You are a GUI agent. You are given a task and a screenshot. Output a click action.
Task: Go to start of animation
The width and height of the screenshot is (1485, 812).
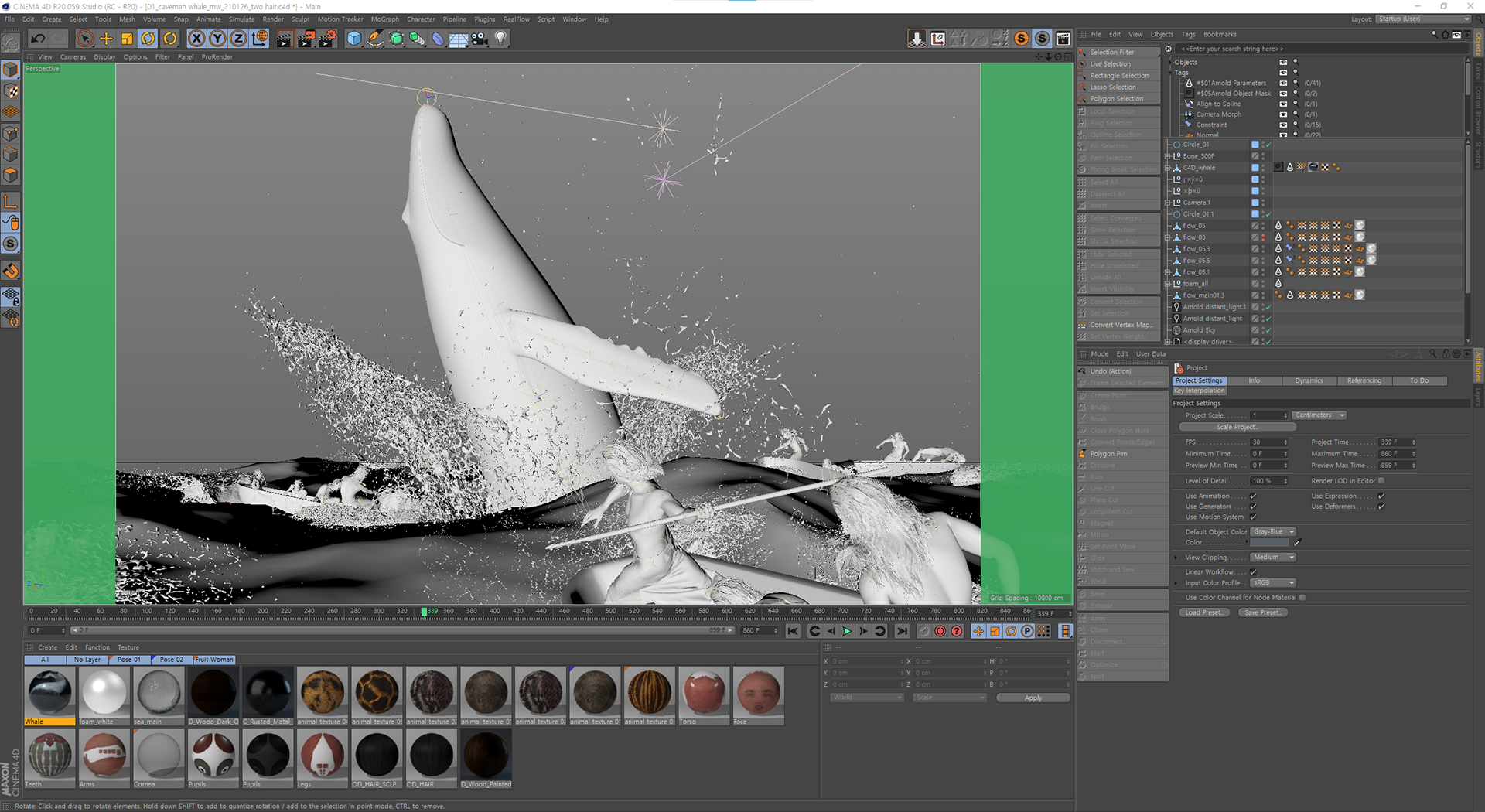[793, 631]
